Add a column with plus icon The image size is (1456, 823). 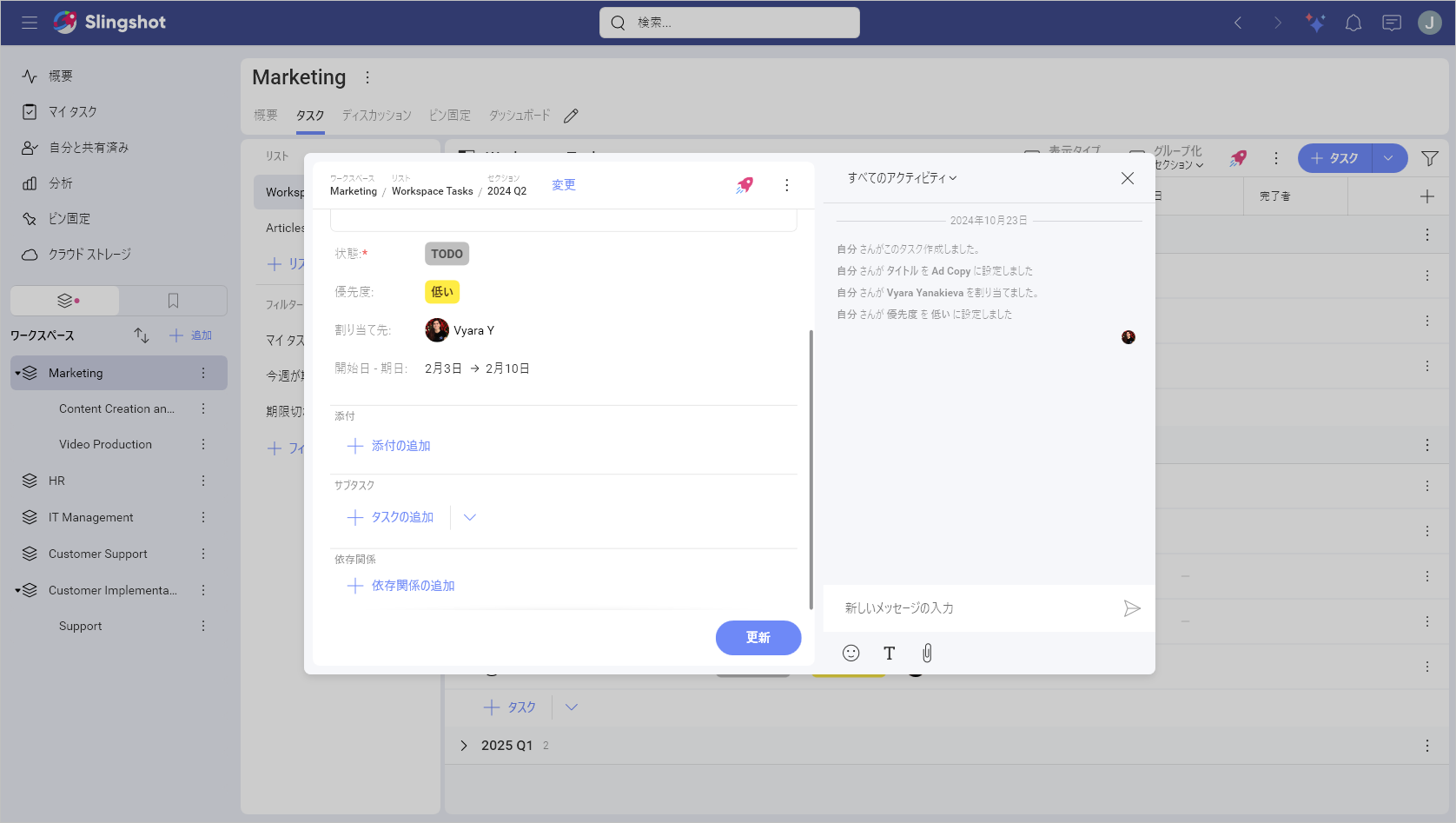(x=1427, y=196)
